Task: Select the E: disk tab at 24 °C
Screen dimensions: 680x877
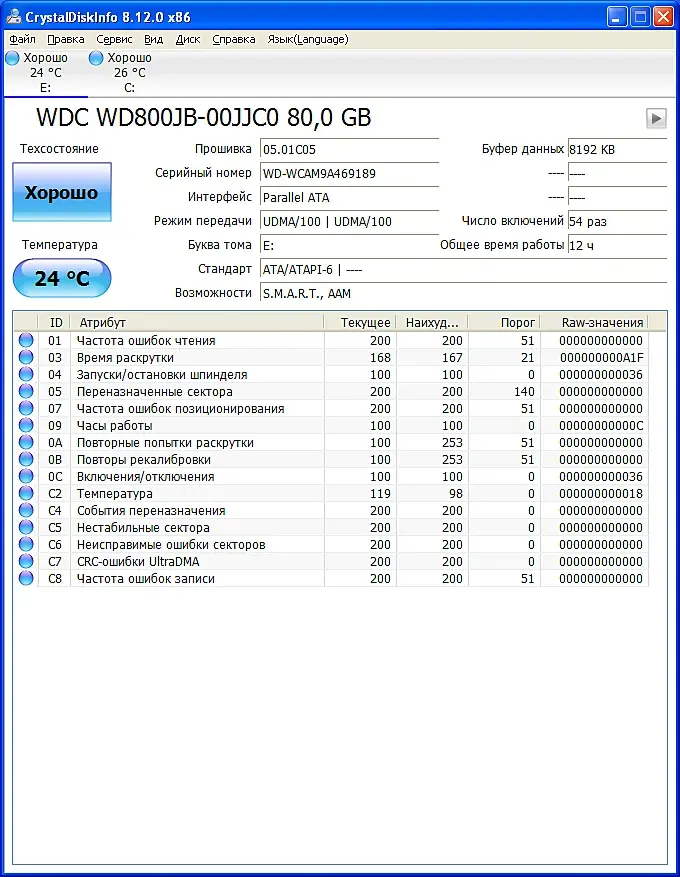Action: [x=45, y=73]
